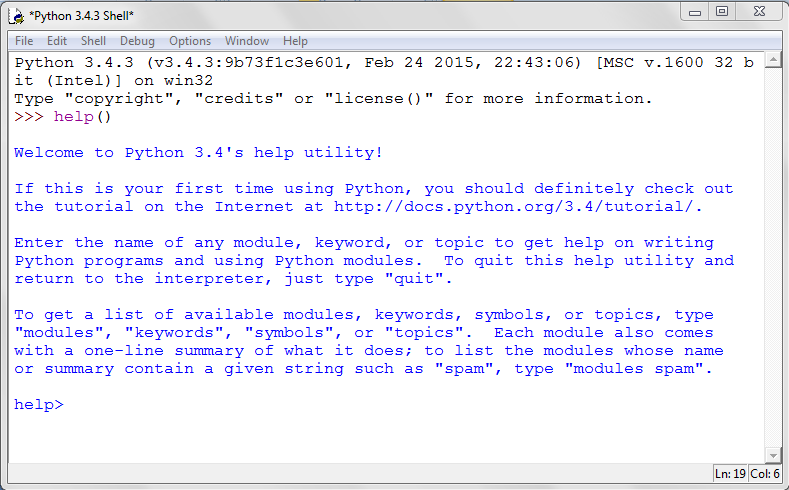
Task: Click the 'or summary contain a given string' line
Action: (363, 369)
